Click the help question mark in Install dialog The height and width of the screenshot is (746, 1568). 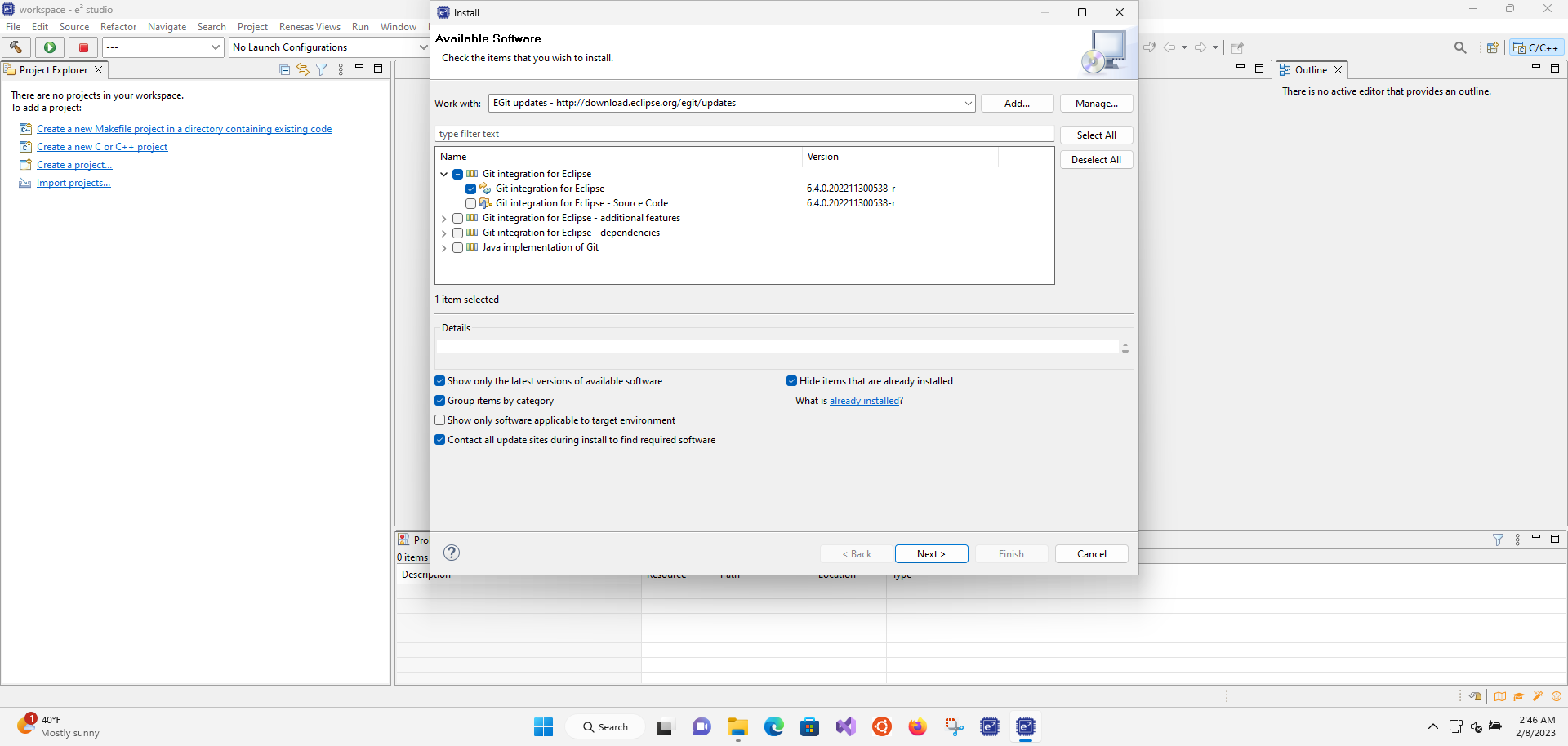click(x=452, y=553)
